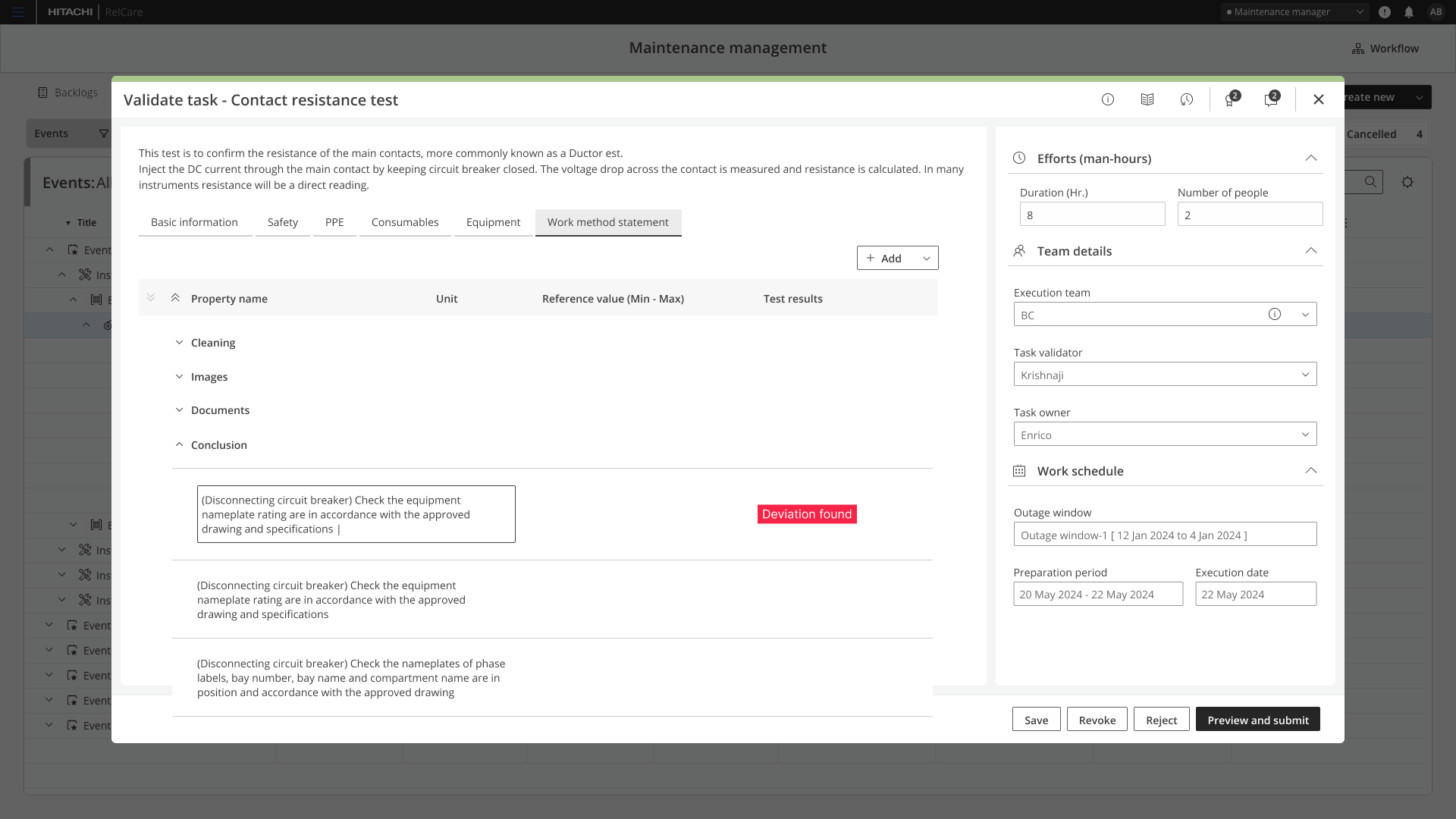1456x819 pixels.
Task: Open the Events table settings gear
Action: tap(1407, 182)
